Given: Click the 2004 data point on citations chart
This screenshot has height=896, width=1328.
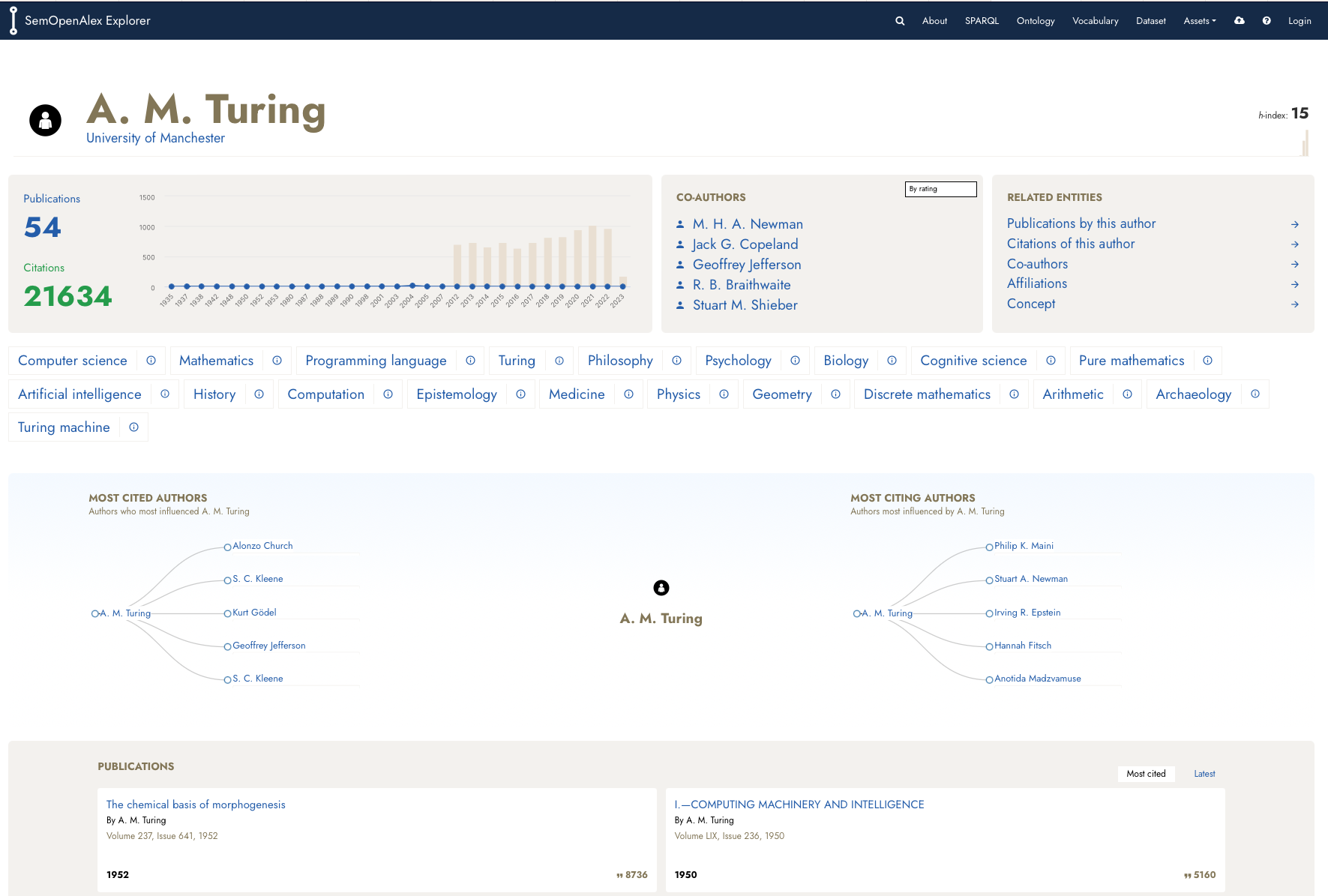Looking at the screenshot, I should 412,286.
